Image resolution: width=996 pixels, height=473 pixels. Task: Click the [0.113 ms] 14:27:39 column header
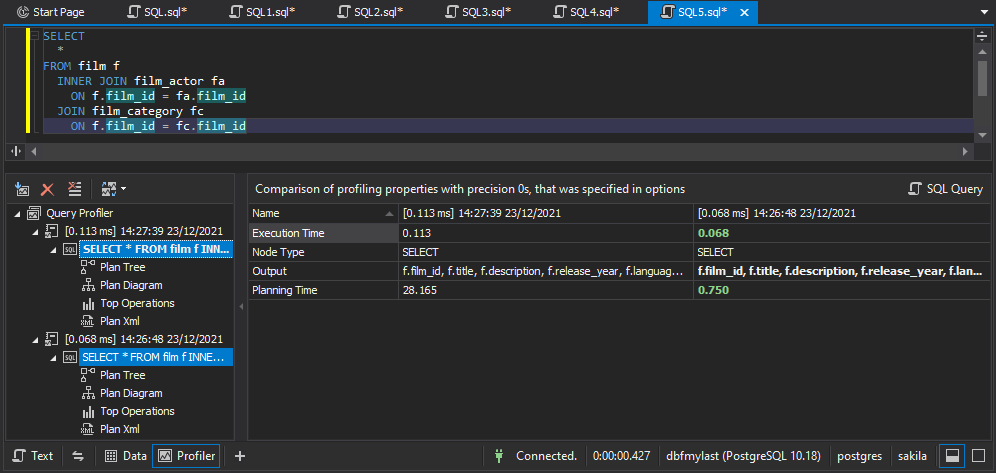546,213
